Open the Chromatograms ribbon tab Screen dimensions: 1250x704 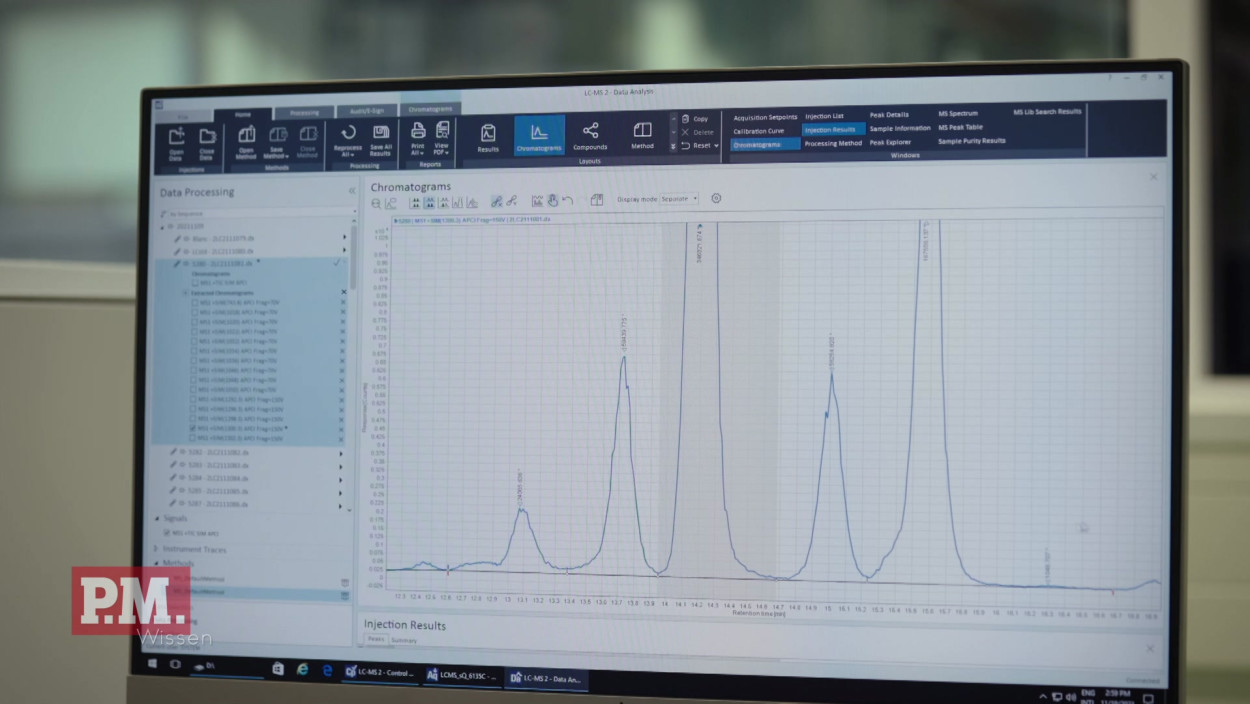click(x=430, y=109)
